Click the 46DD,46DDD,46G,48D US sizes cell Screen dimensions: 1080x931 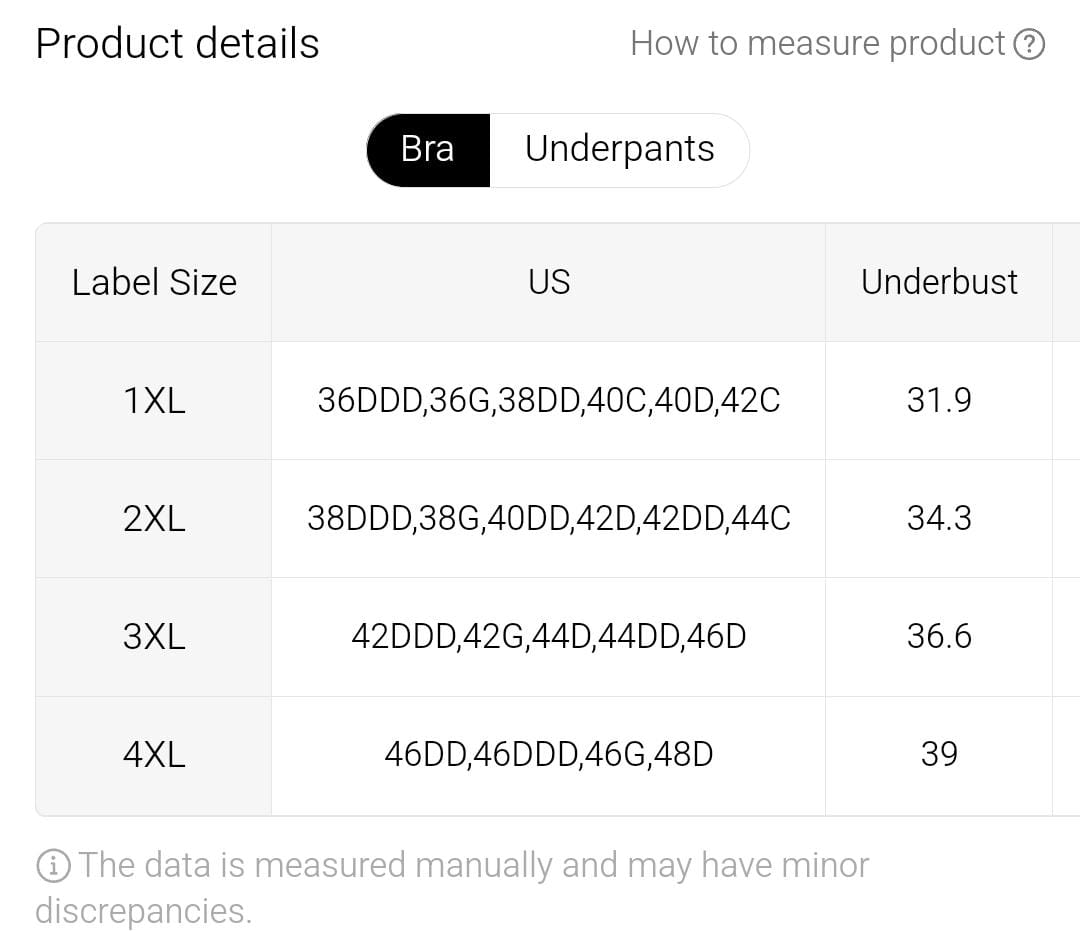pyautogui.click(x=549, y=755)
